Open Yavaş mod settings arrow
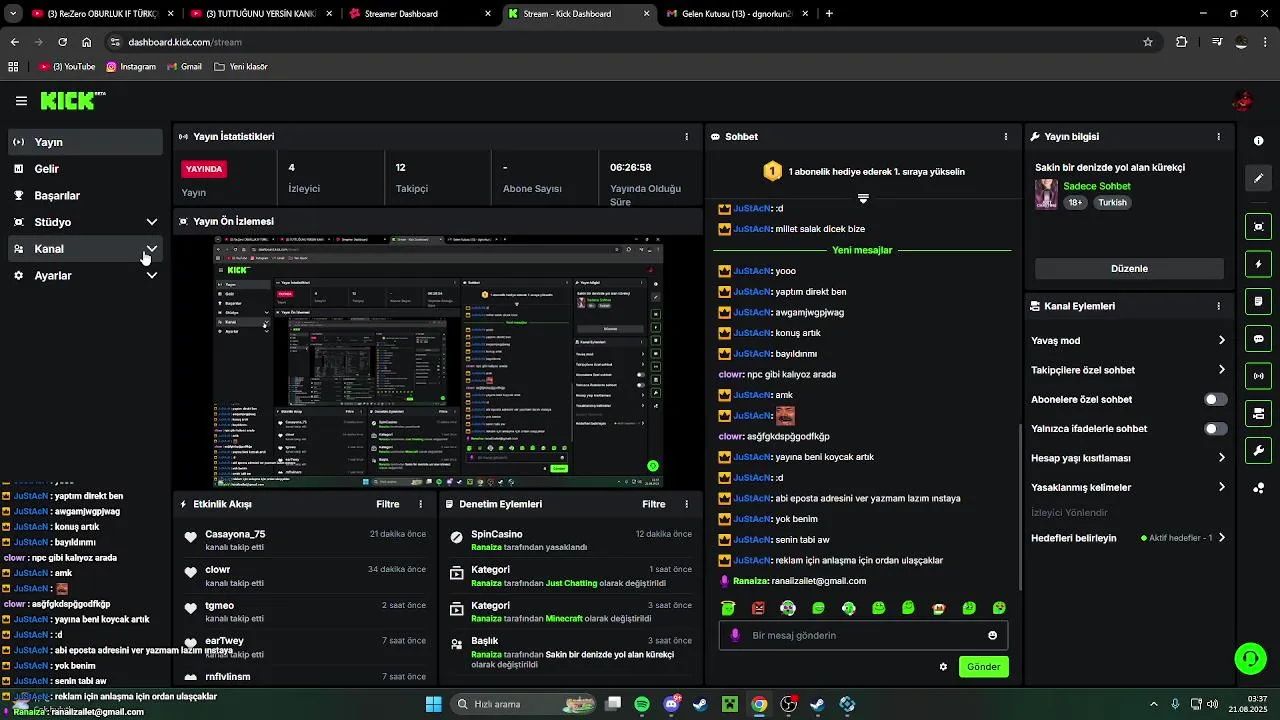 coord(1221,341)
